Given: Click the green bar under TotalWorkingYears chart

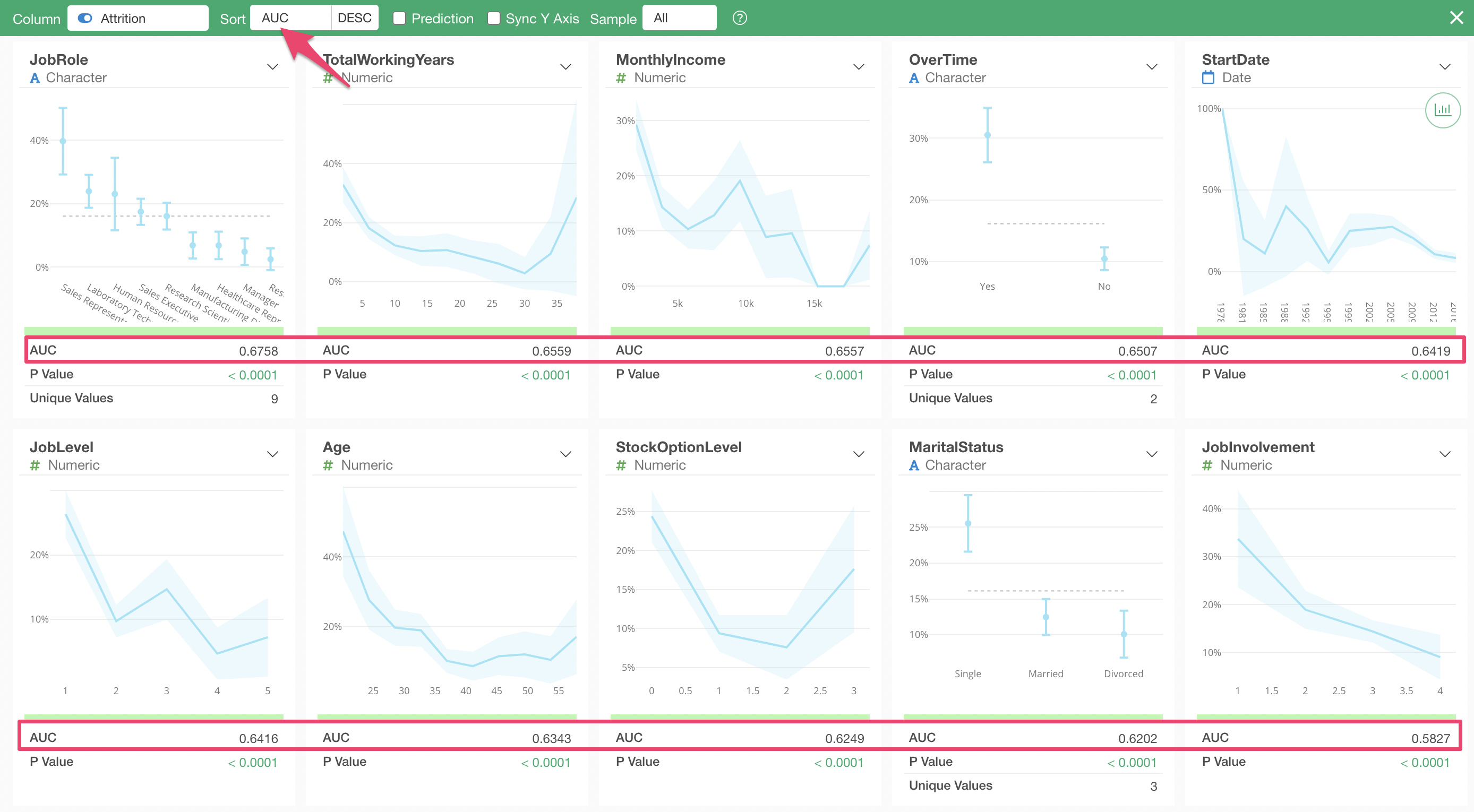Looking at the screenshot, I should [447, 331].
